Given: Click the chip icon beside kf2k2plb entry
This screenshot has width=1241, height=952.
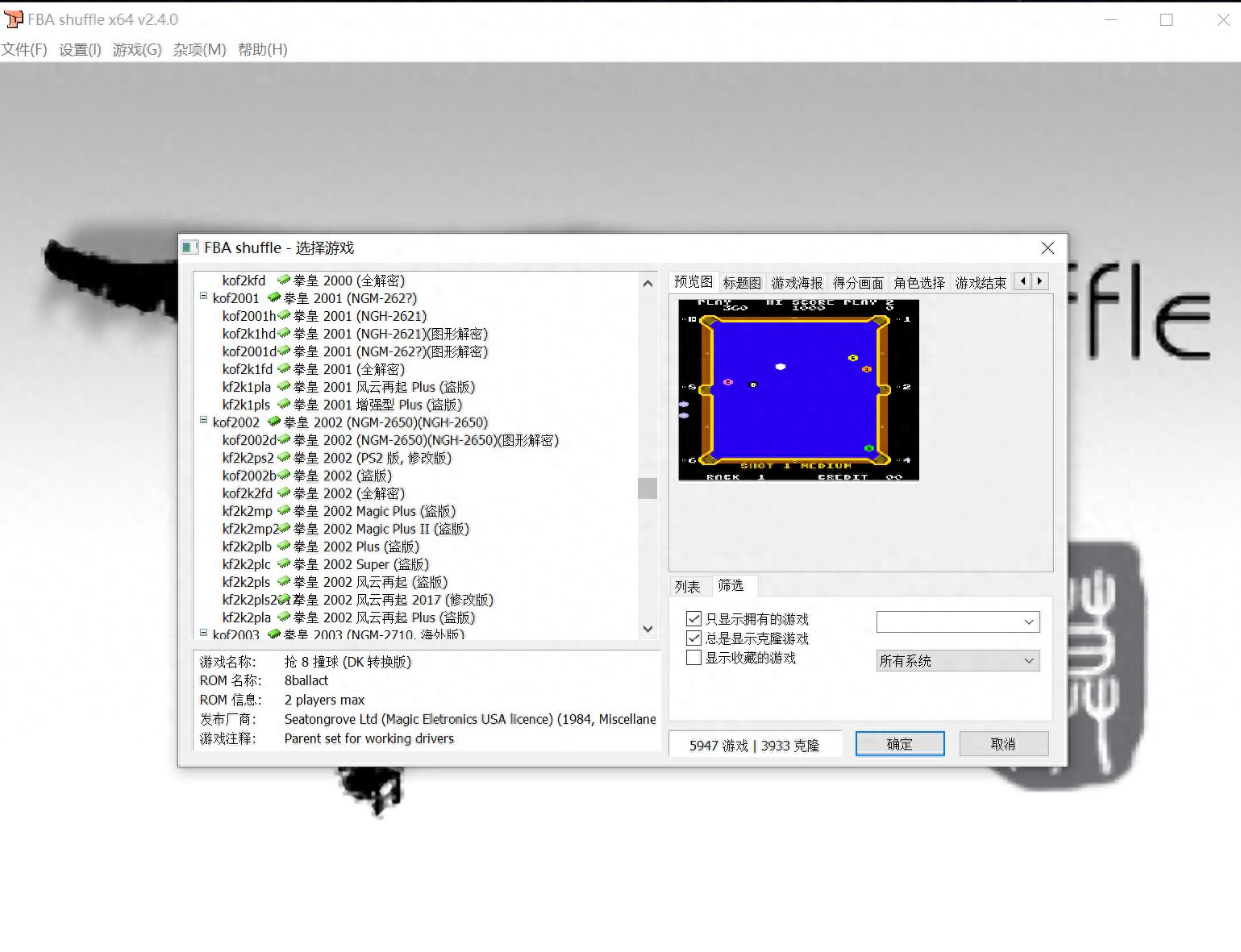Looking at the screenshot, I should (x=284, y=546).
